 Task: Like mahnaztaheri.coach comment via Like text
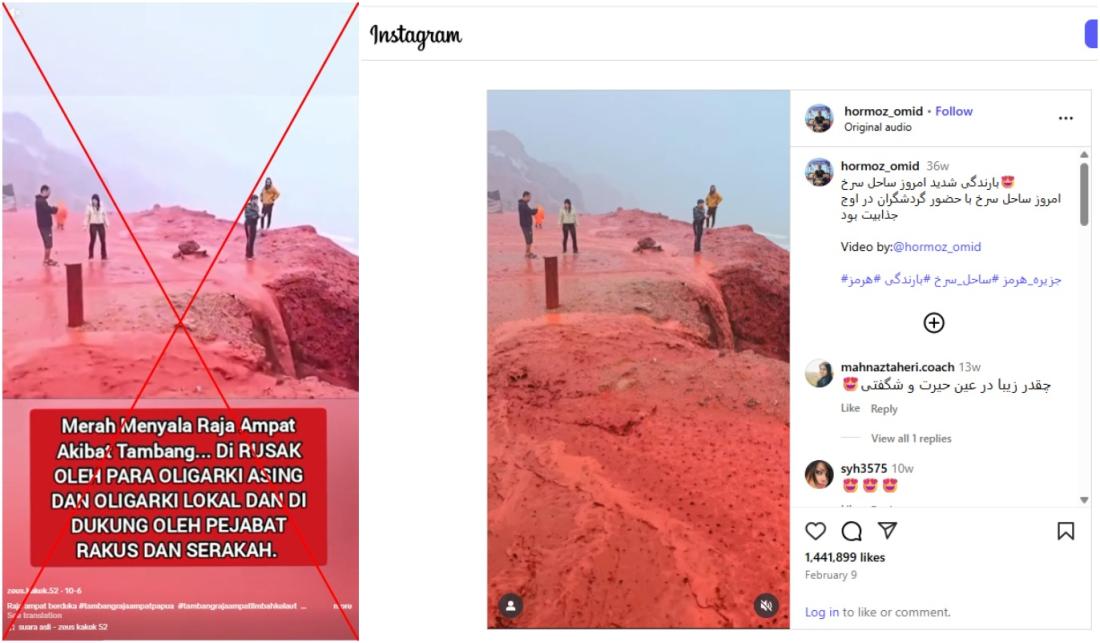[x=850, y=408]
